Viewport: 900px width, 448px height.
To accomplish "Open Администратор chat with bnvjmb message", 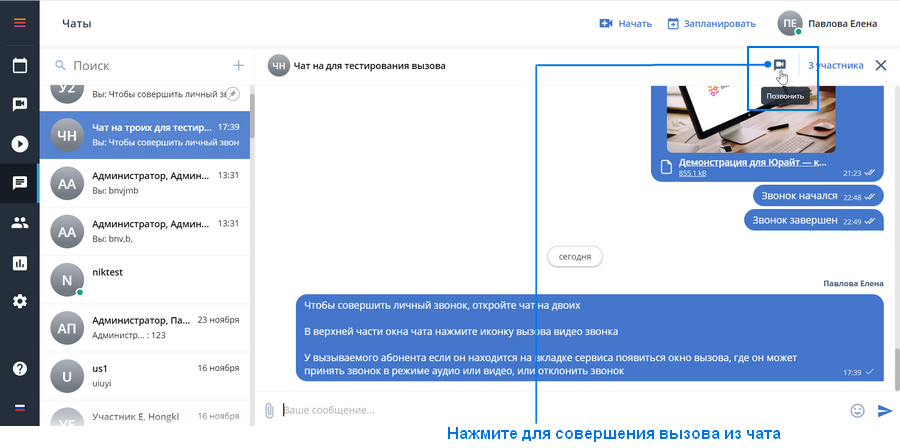I will (145, 183).
